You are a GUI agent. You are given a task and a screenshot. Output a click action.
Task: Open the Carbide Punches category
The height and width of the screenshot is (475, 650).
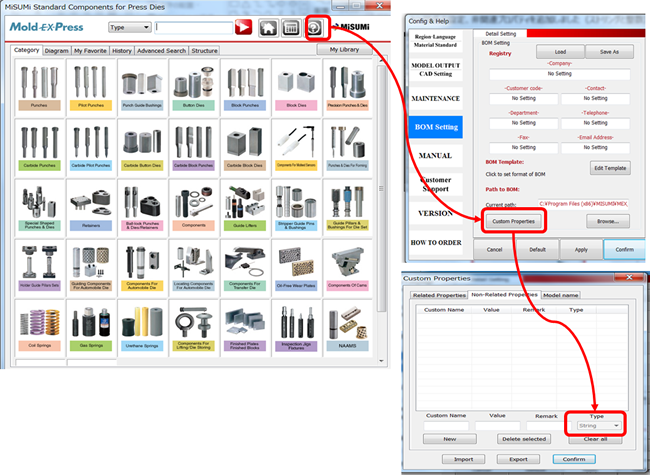pos(39,148)
